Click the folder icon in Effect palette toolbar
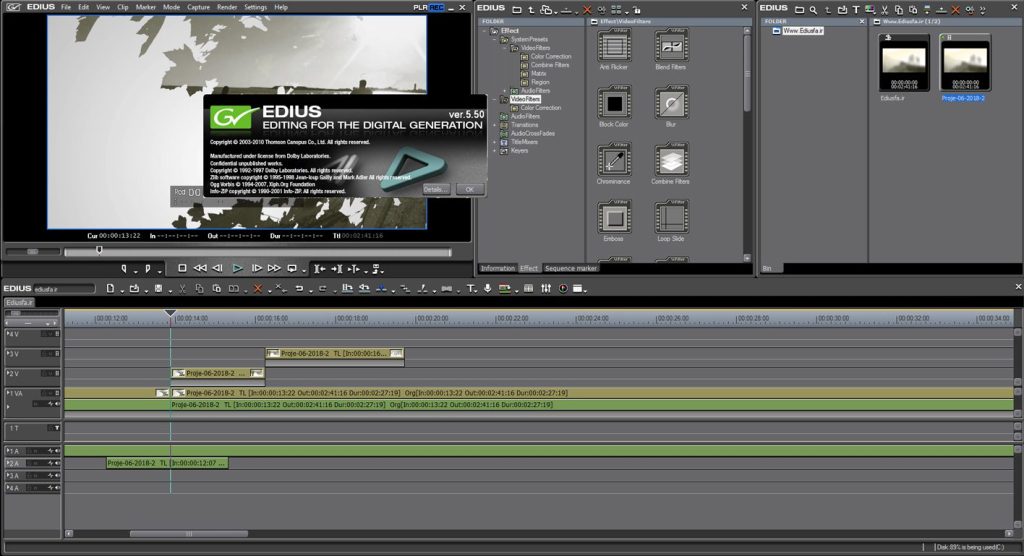Viewport: 1024px width, 556px height. click(x=517, y=9)
